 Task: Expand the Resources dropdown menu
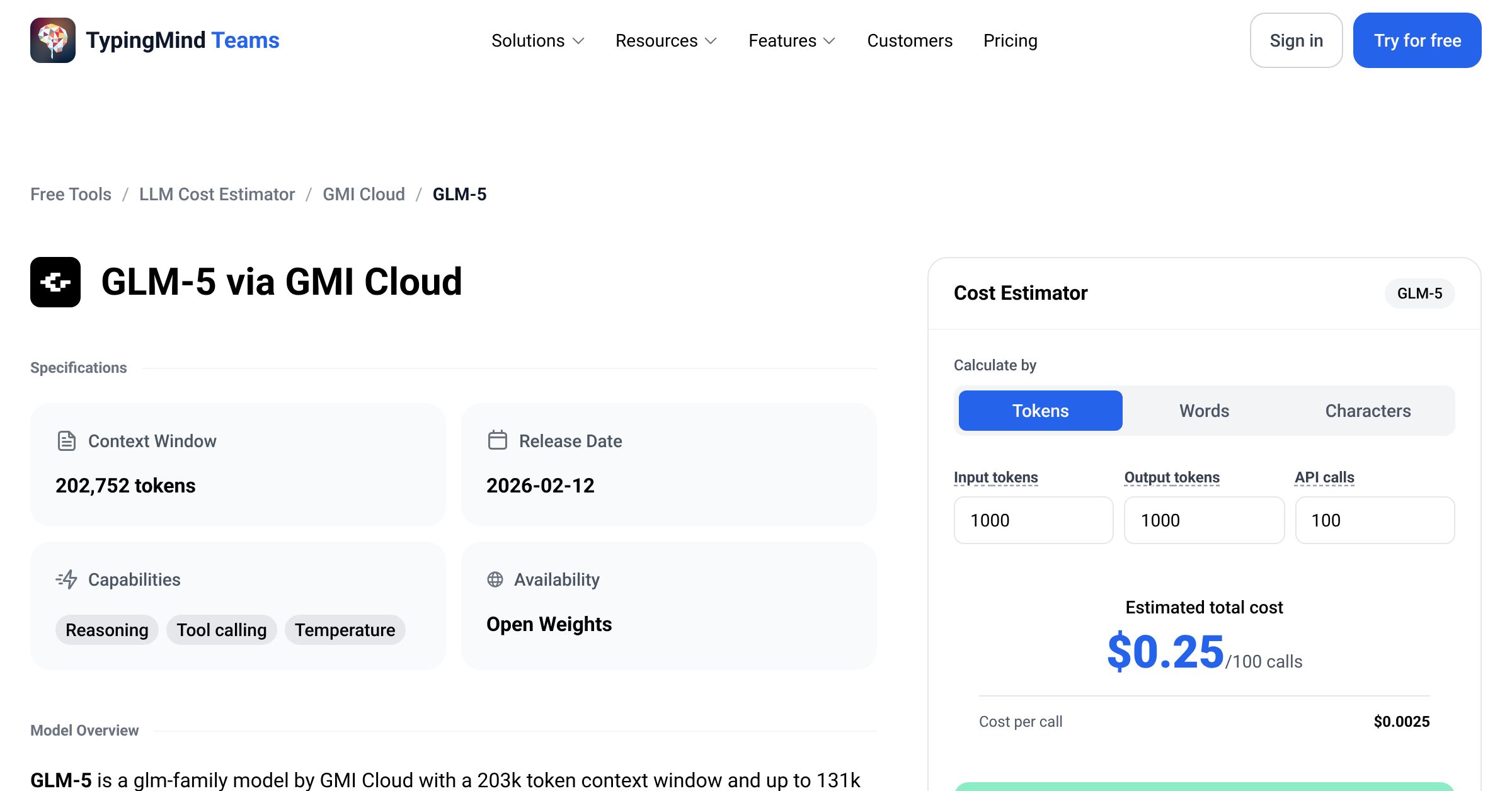[x=667, y=40]
